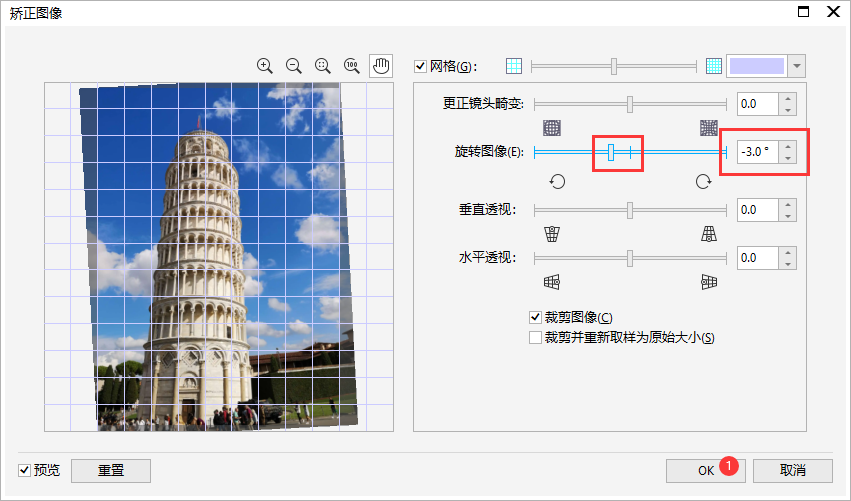Click the leaning tower preview image
The image size is (851, 501).
coord(219,257)
